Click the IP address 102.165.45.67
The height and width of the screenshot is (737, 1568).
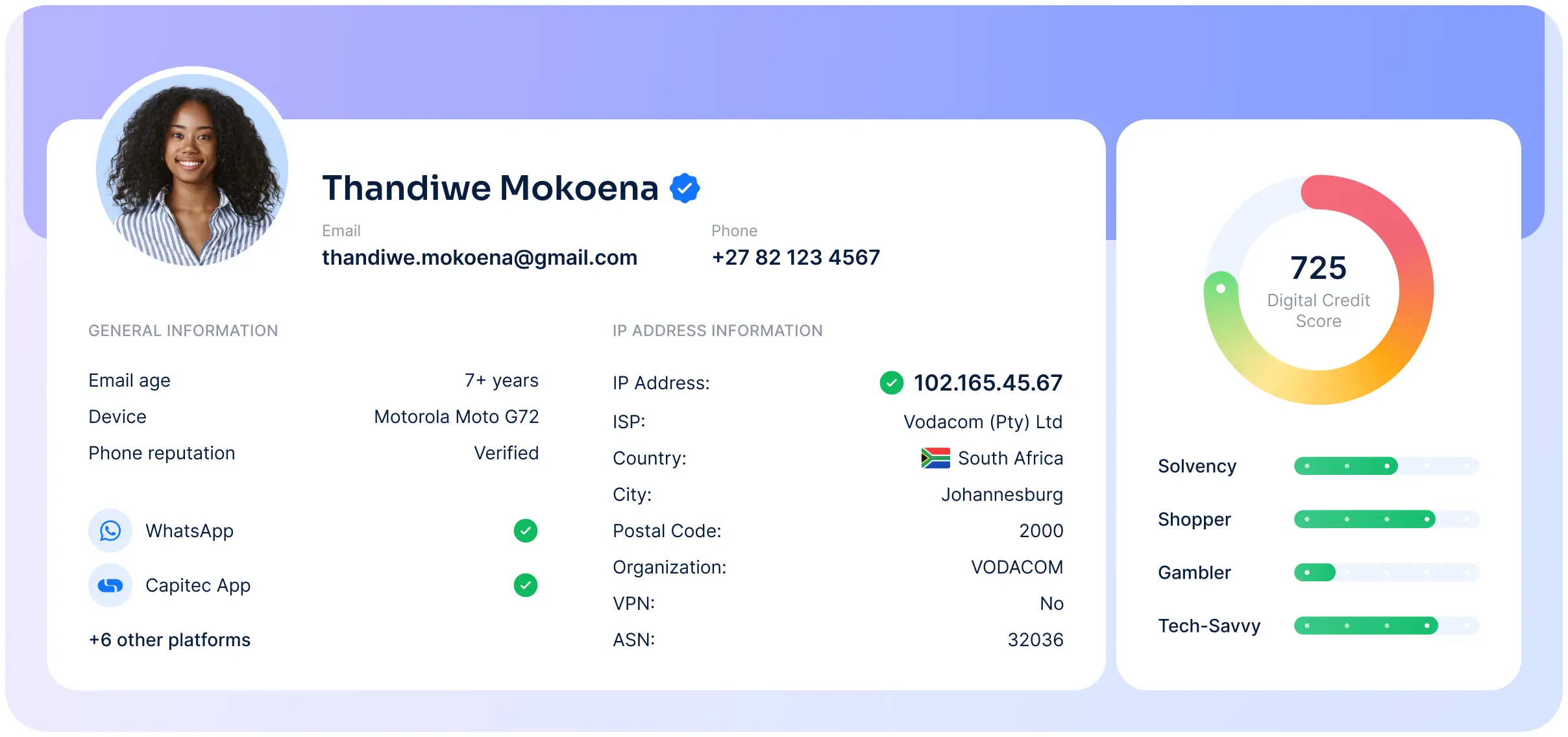[988, 383]
